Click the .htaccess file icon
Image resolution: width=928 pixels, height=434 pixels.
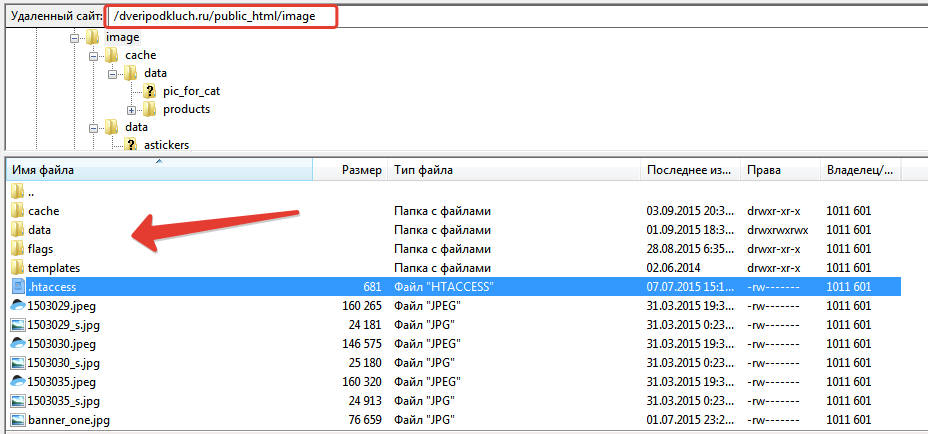point(19,287)
